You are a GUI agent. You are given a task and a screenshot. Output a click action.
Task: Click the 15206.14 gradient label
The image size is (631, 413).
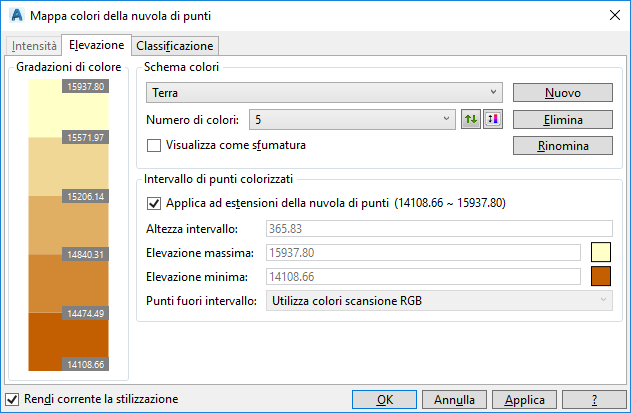[85, 196]
